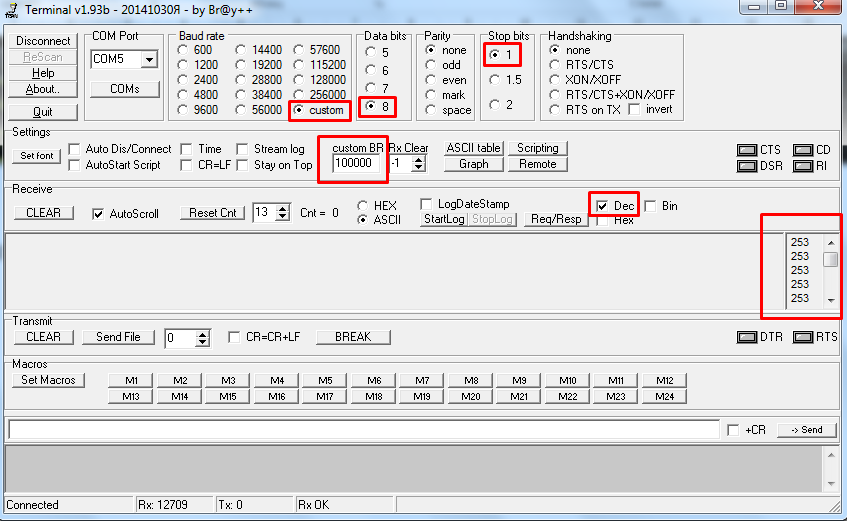The height and width of the screenshot is (521, 847).
Task: Clear the Transmit pane
Action: 43,337
